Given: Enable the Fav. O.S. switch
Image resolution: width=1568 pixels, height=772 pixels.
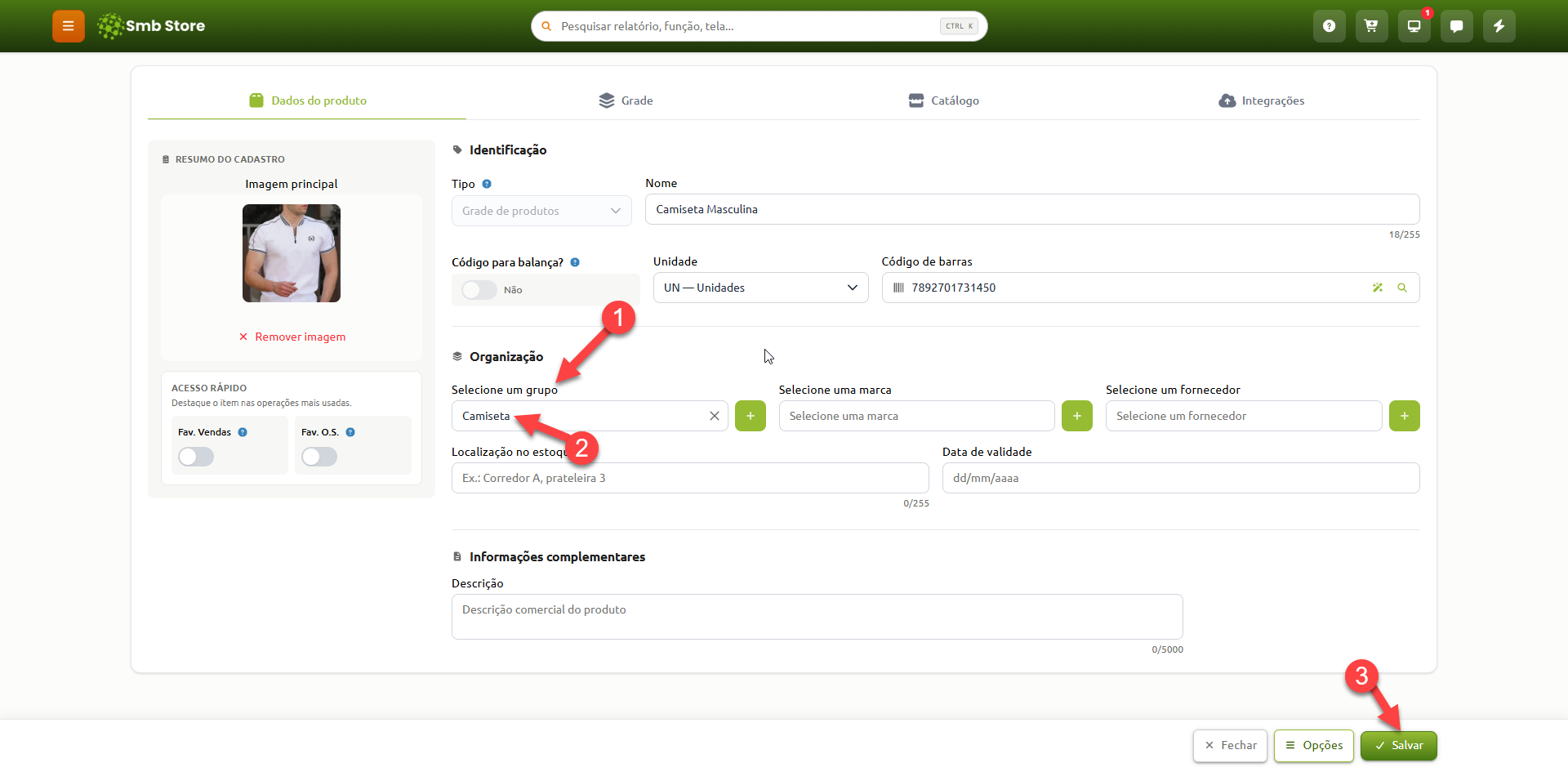Looking at the screenshot, I should coord(319,457).
